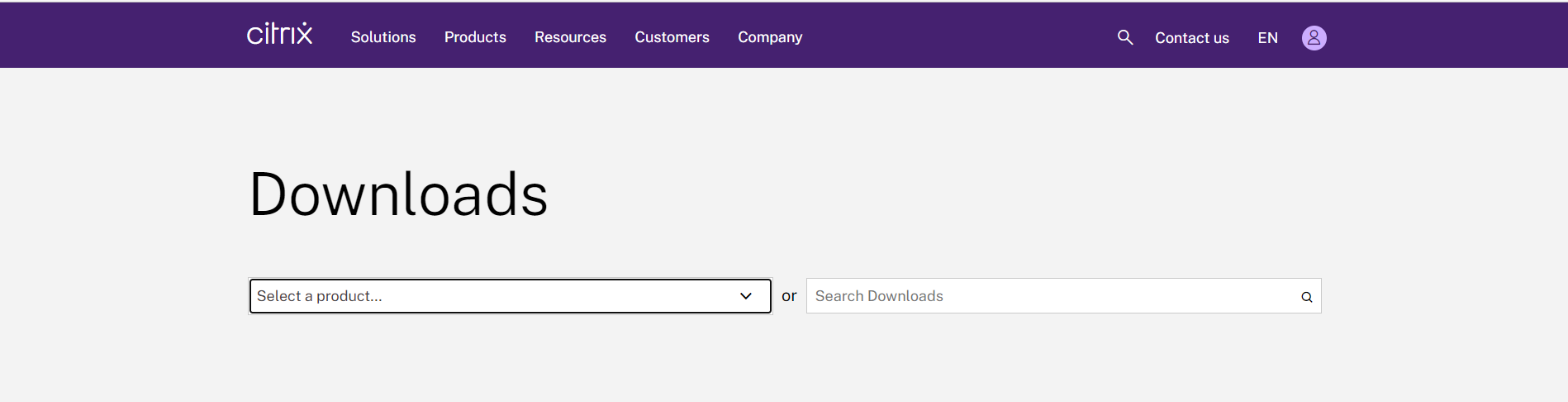The image size is (1568, 402).
Task: Open the user account profile icon
Action: tap(1314, 38)
